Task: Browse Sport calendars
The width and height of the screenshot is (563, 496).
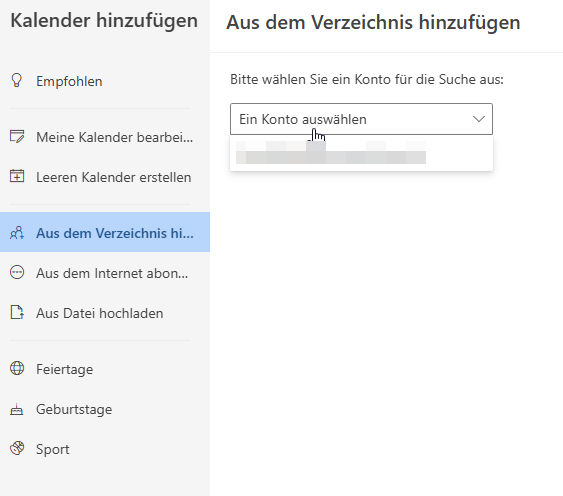Action: (105, 449)
